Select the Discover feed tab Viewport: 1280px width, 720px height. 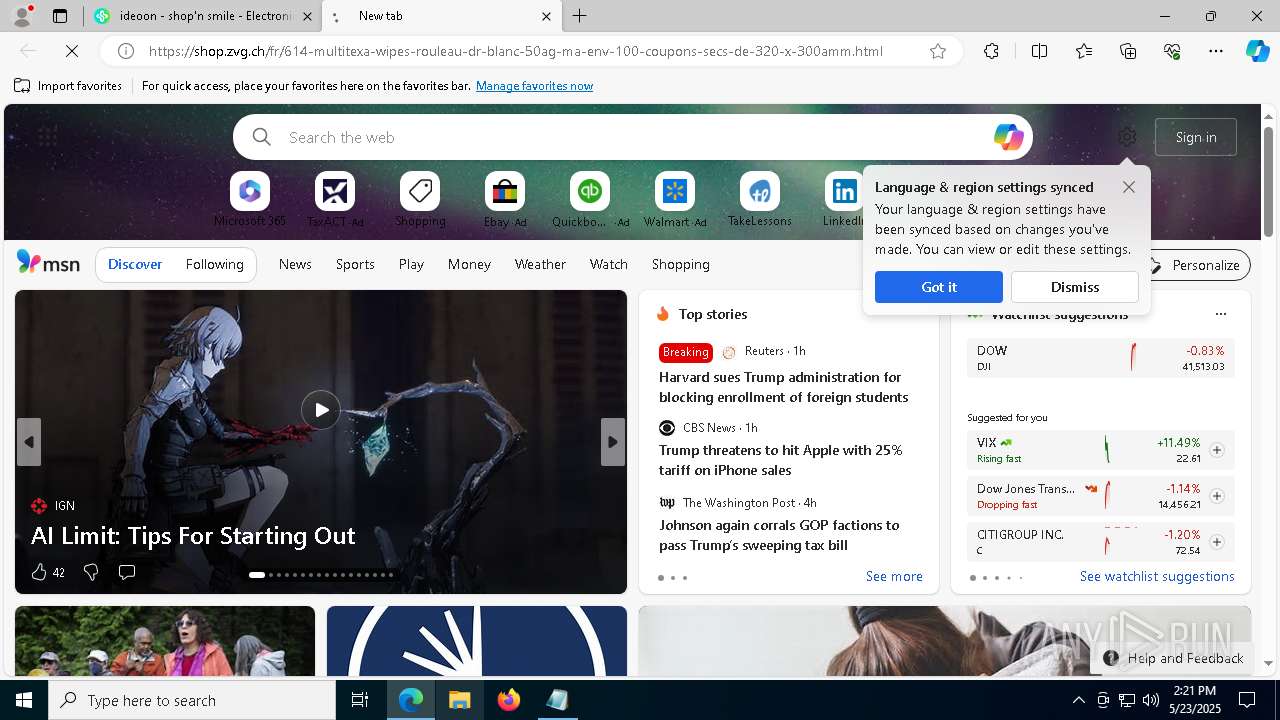coord(135,264)
